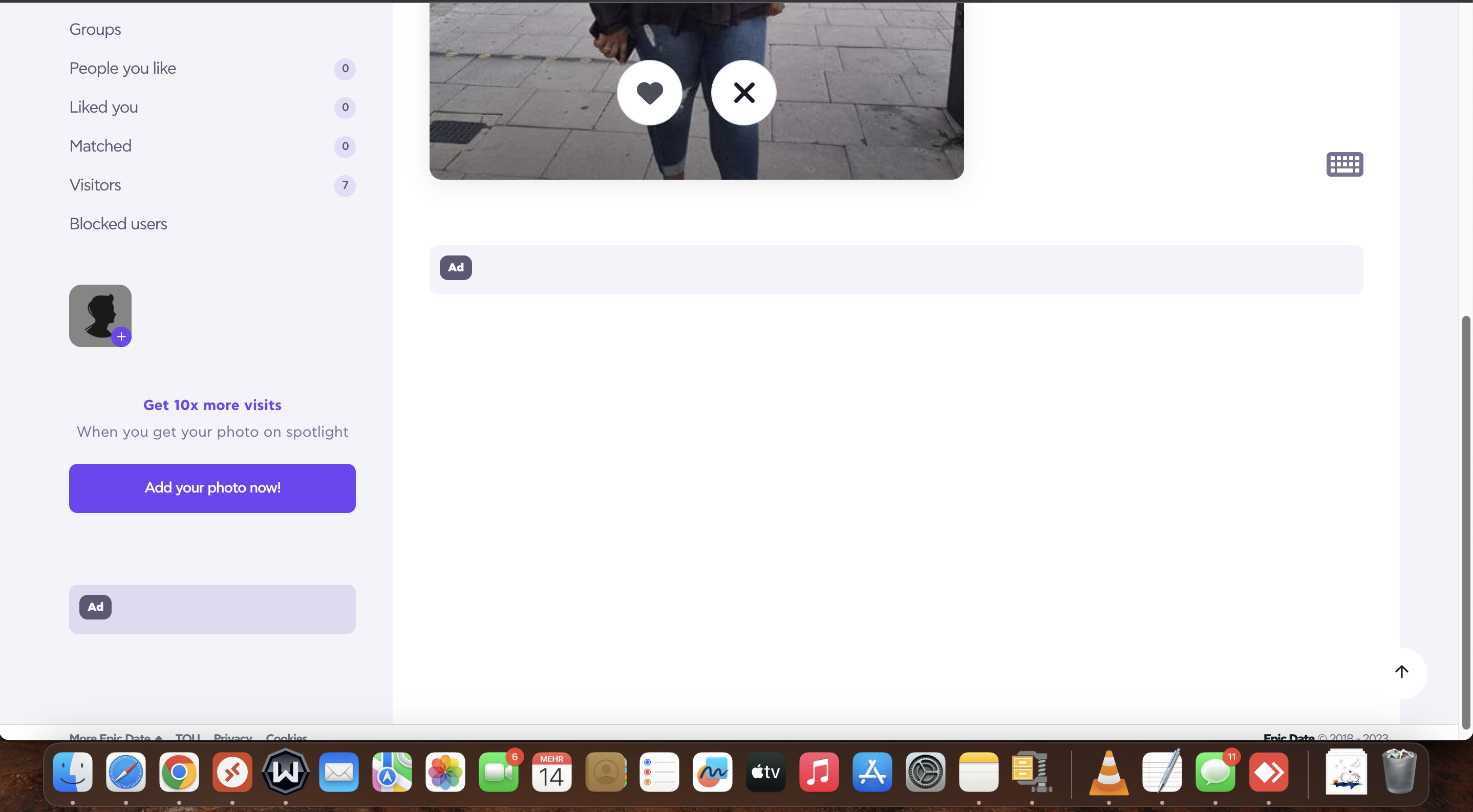
Task: Click the plus badge on profile avatar
Action: point(121,337)
